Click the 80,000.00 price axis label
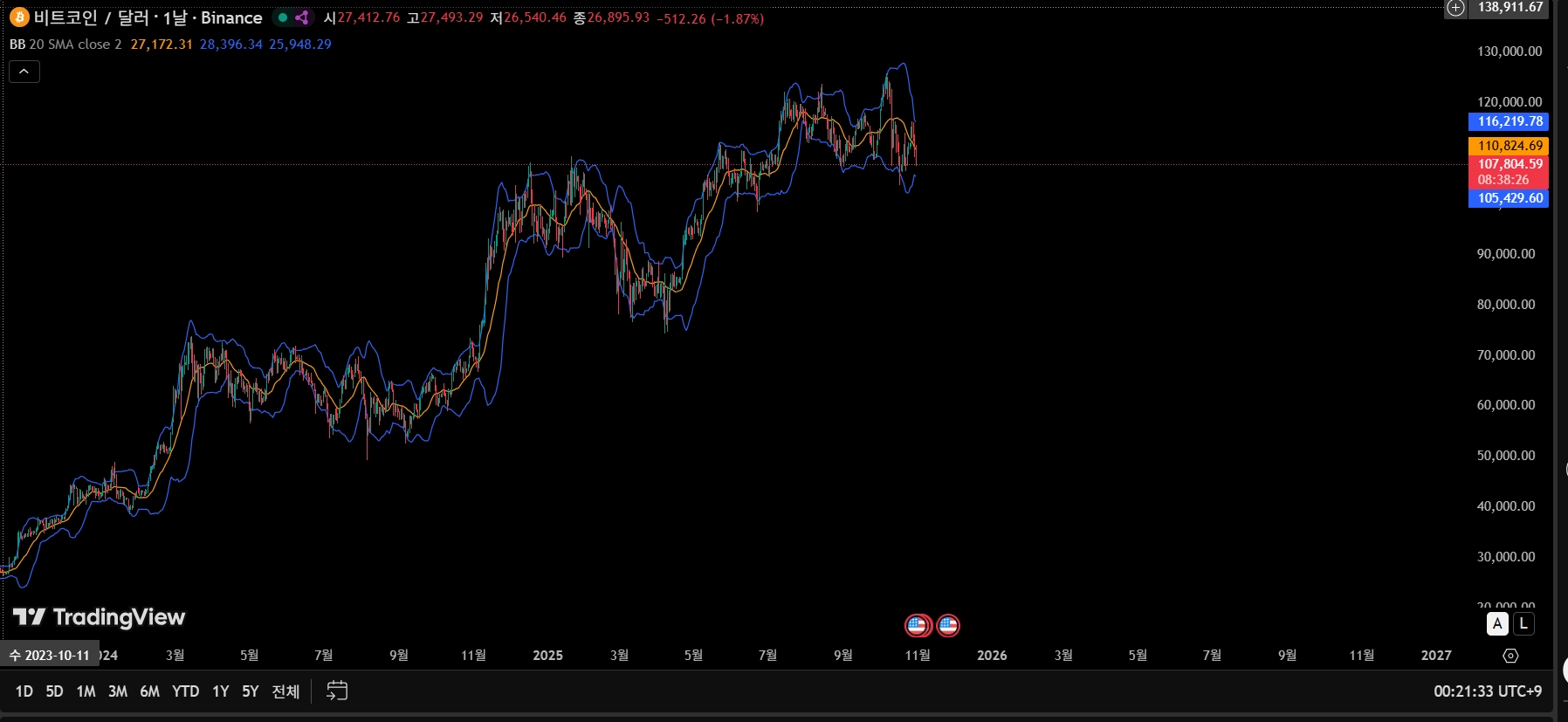Viewport: 1568px width, 722px height. point(1506,305)
